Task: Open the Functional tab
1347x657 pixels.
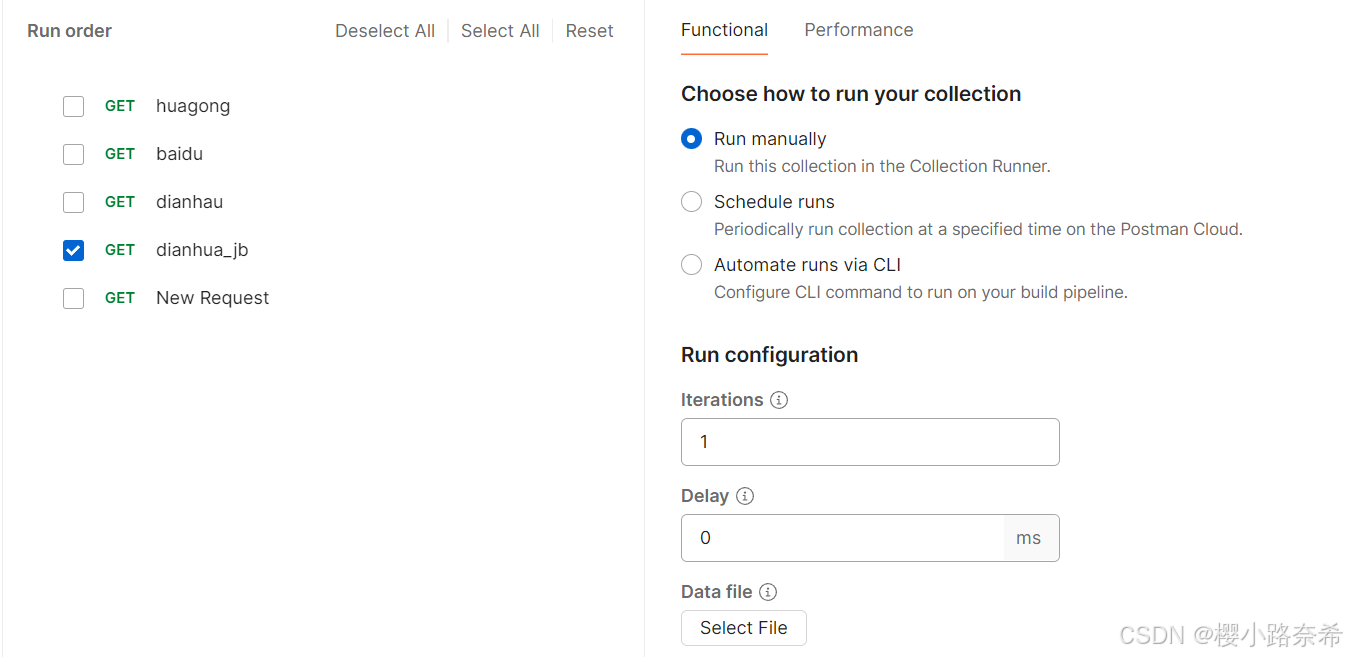Action: 724,30
